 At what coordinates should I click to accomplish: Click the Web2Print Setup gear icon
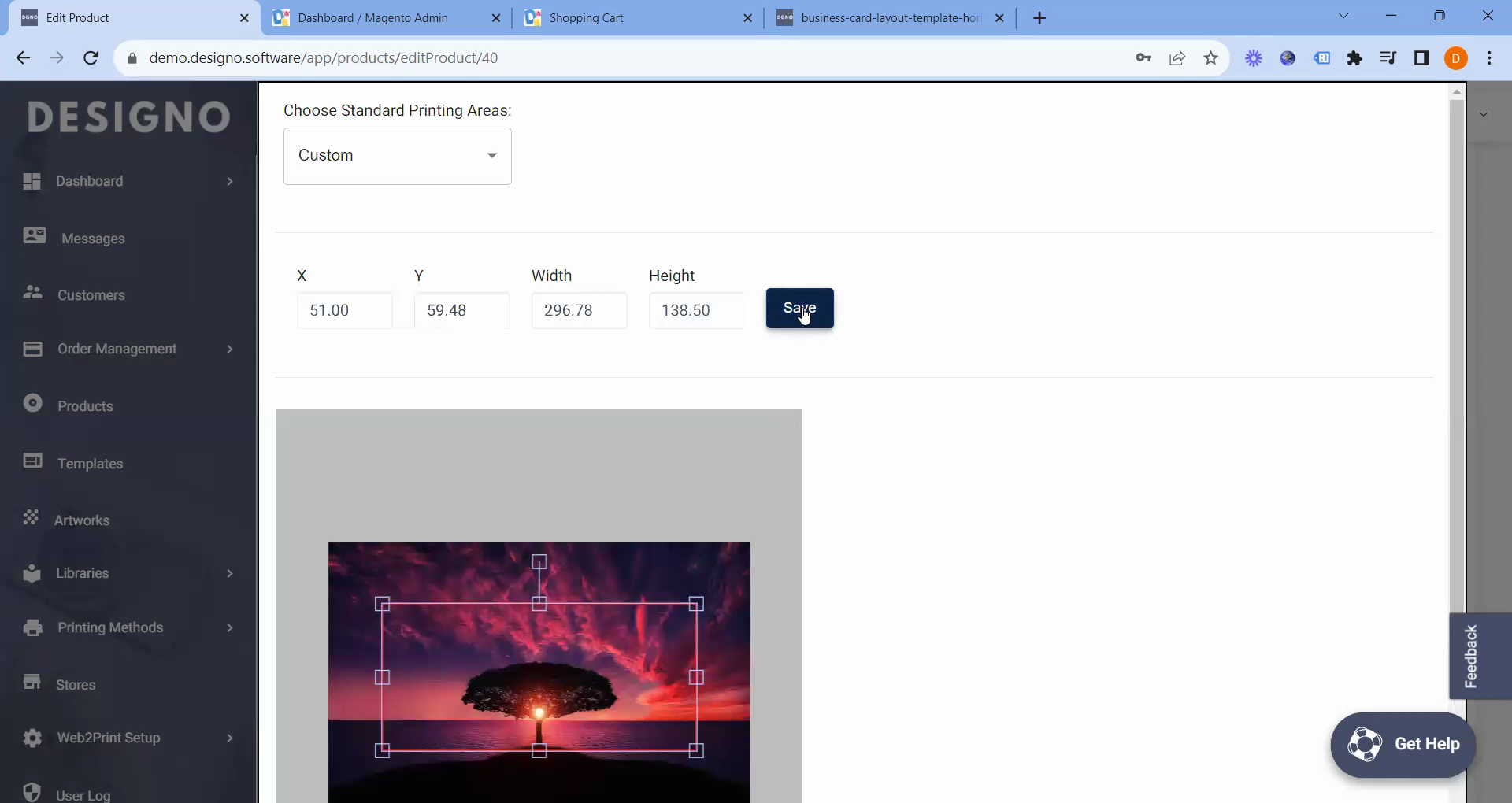click(x=32, y=738)
